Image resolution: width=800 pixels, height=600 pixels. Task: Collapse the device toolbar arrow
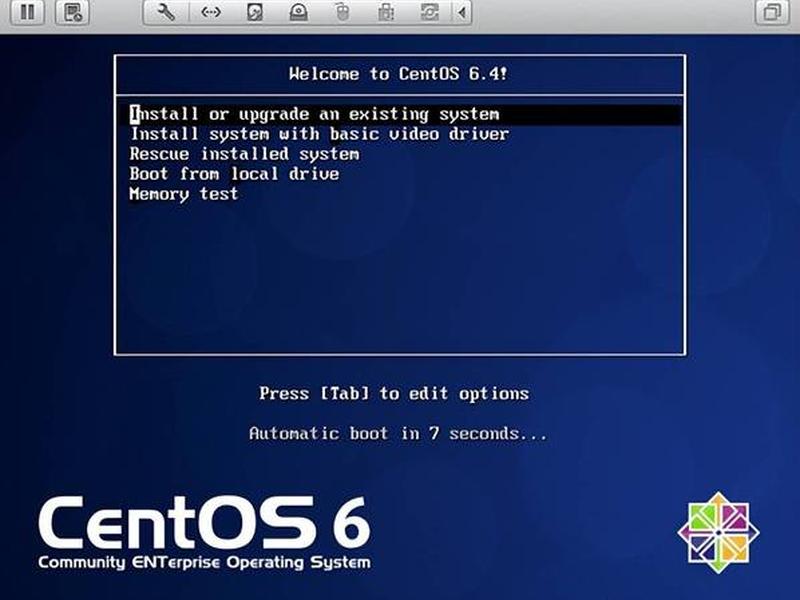[462, 12]
